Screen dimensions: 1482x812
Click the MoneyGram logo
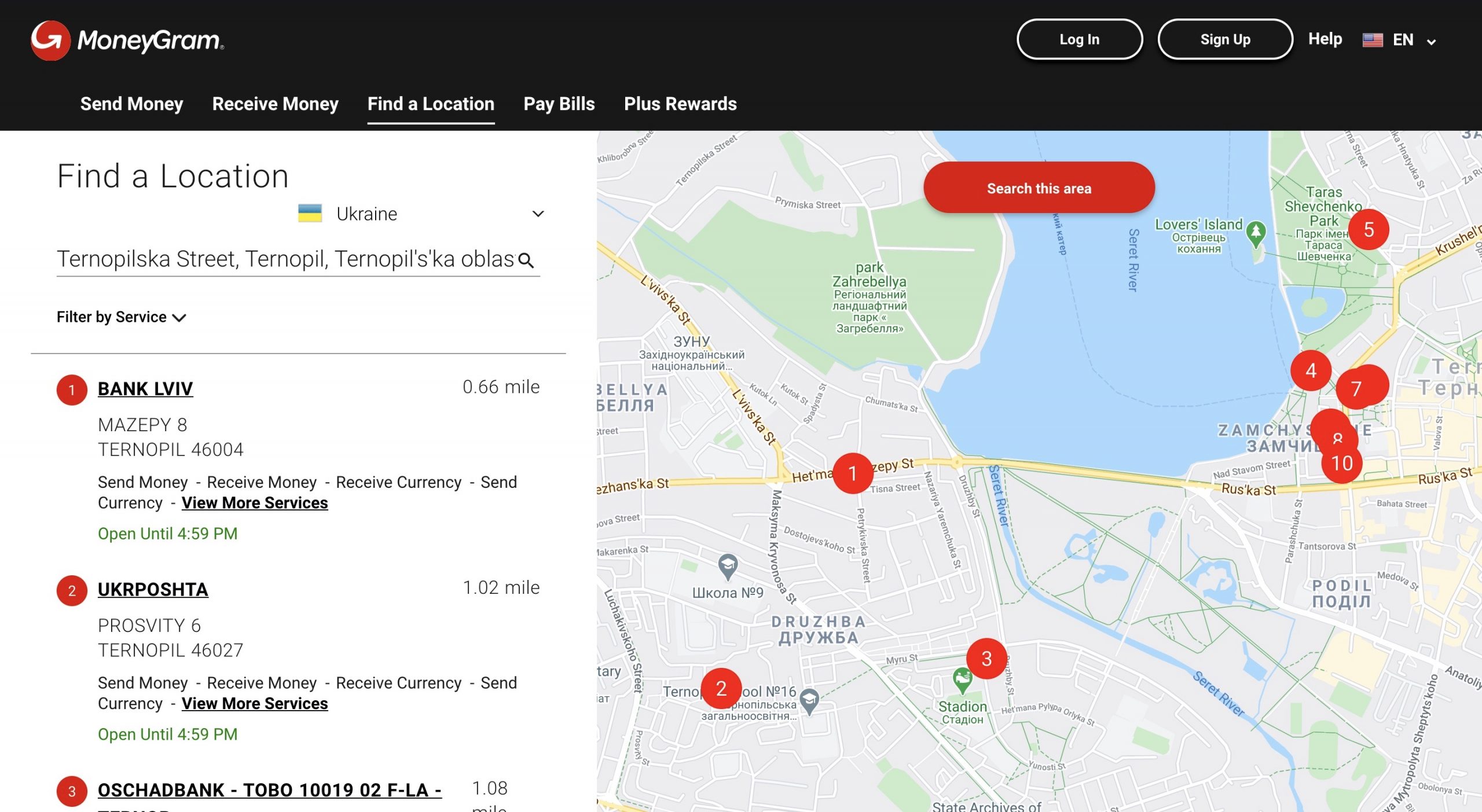[127, 41]
